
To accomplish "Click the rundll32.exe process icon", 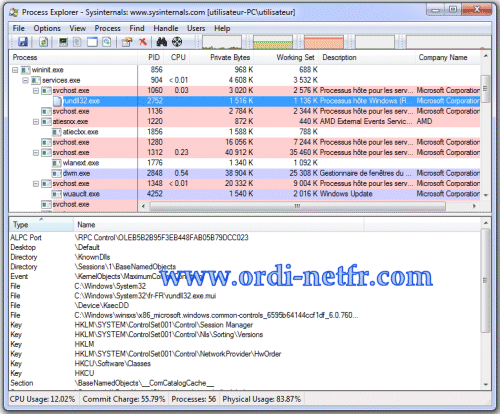I will coord(58,101).
